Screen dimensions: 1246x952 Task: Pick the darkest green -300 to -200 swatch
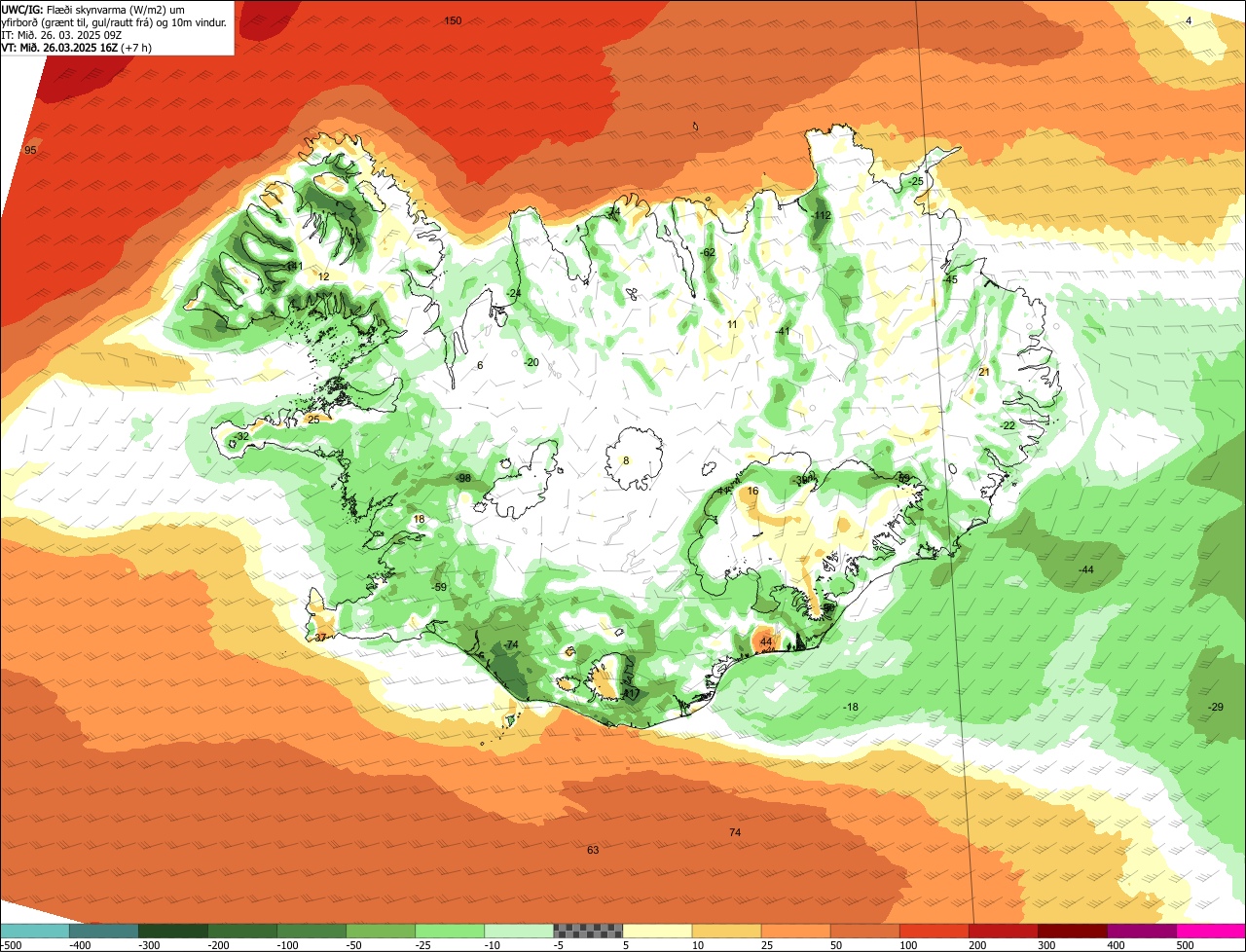point(173,930)
